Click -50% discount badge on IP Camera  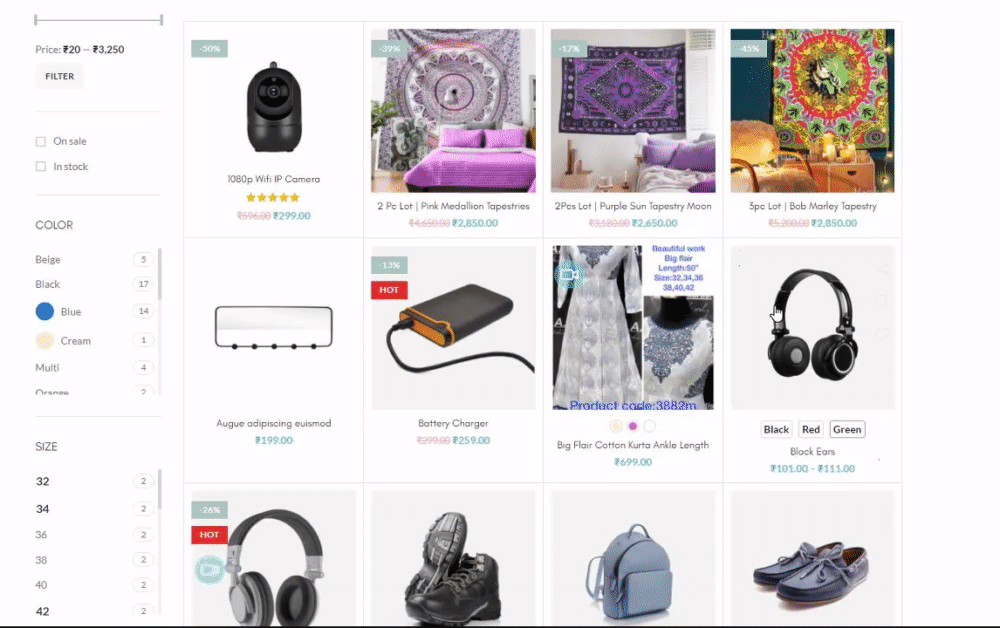pos(209,48)
